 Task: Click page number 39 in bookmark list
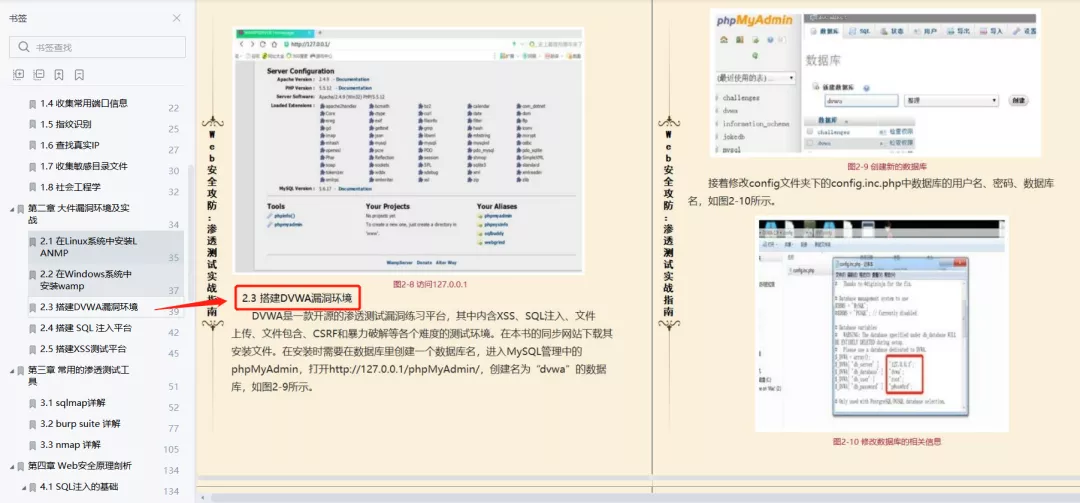(174, 312)
